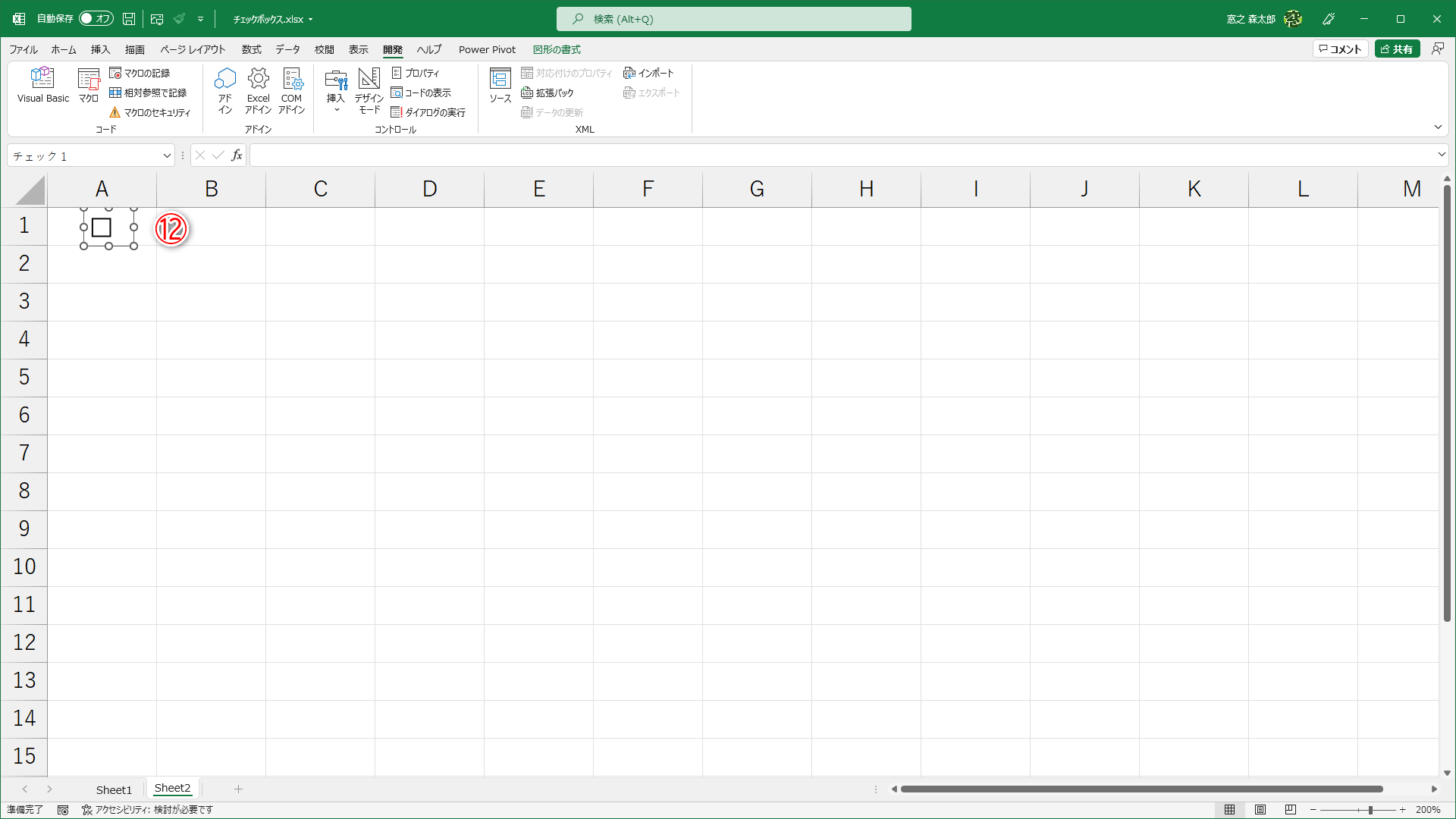Viewport: 1456px width, 819px height.
Task: Switch to the Sheet1 tab
Action: (114, 789)
